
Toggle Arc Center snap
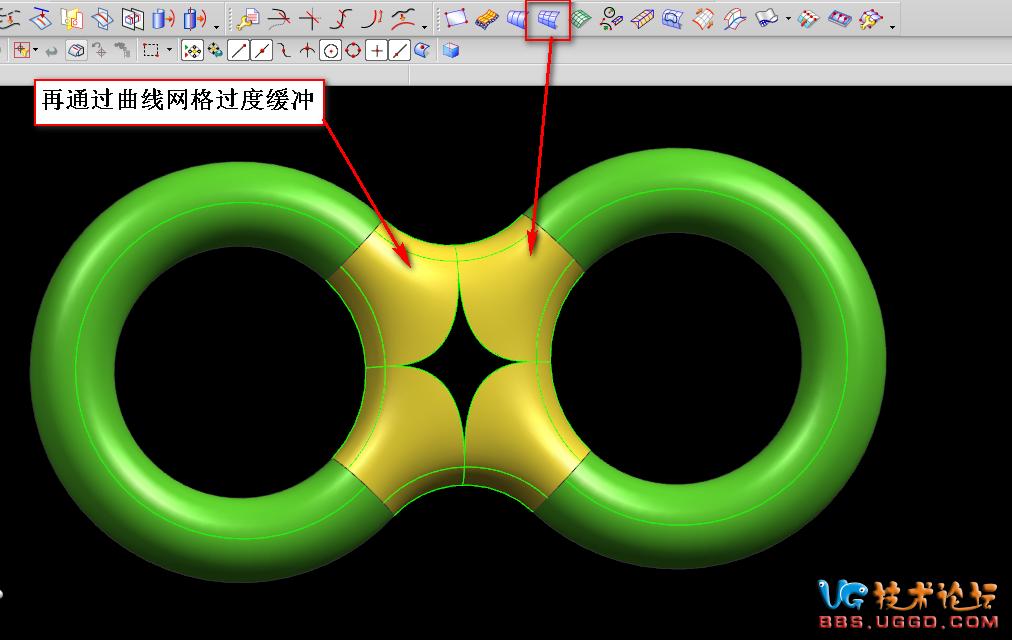330,50
